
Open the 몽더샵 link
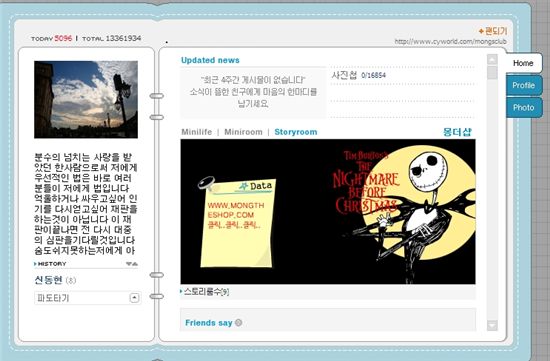coord(457,132)
